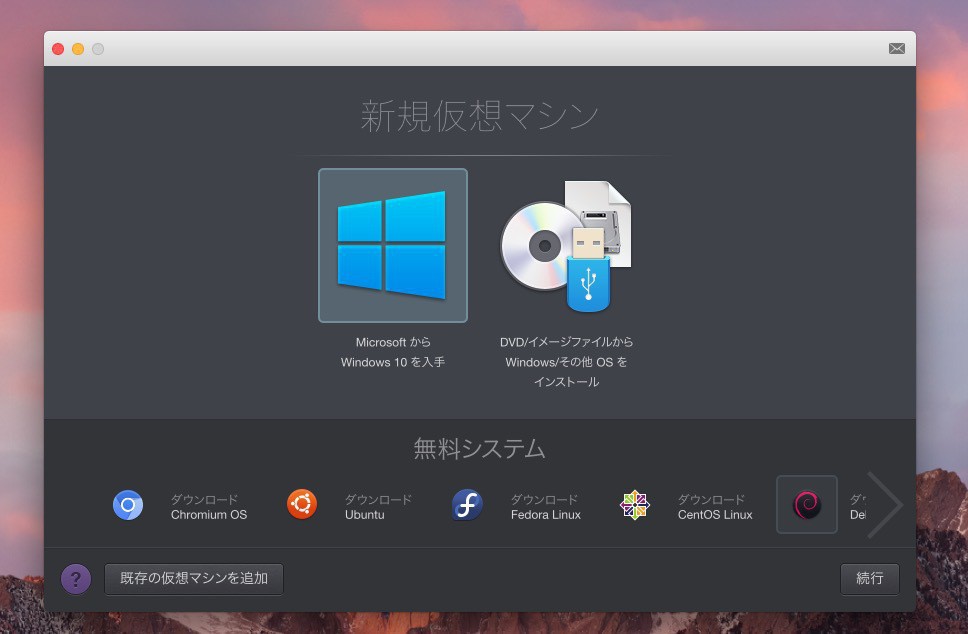Click the 'ダウンロード Fedora Linux' text

[x=546, y=507]
